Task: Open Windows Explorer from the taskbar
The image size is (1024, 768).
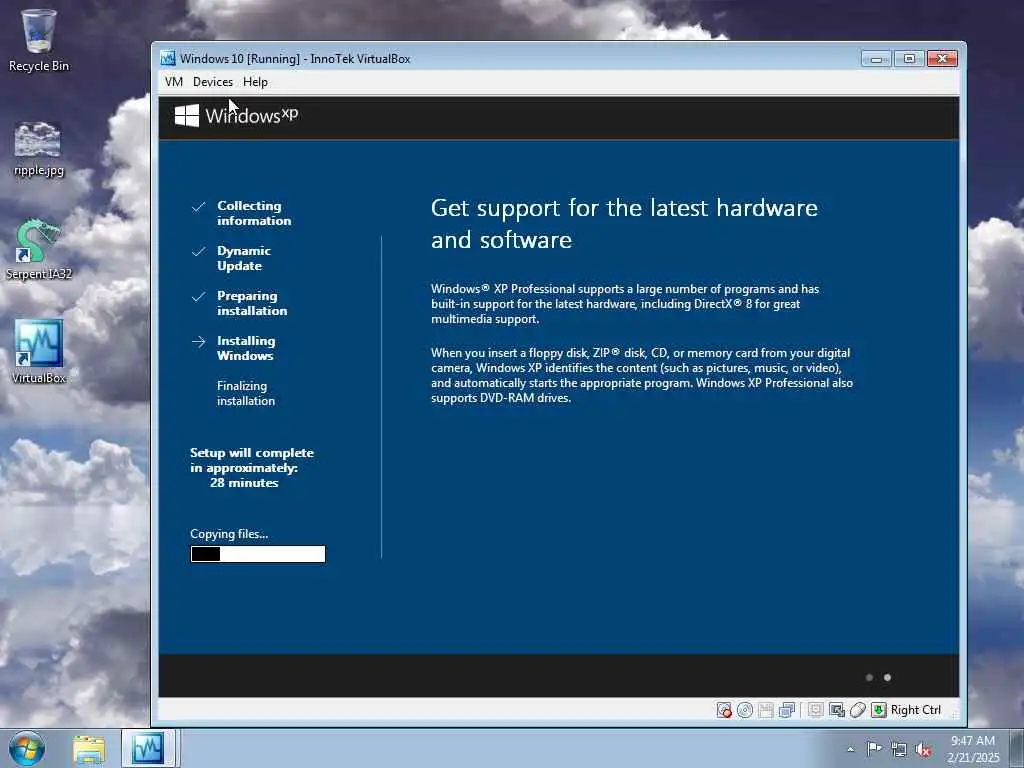Action: pos(89,749)
